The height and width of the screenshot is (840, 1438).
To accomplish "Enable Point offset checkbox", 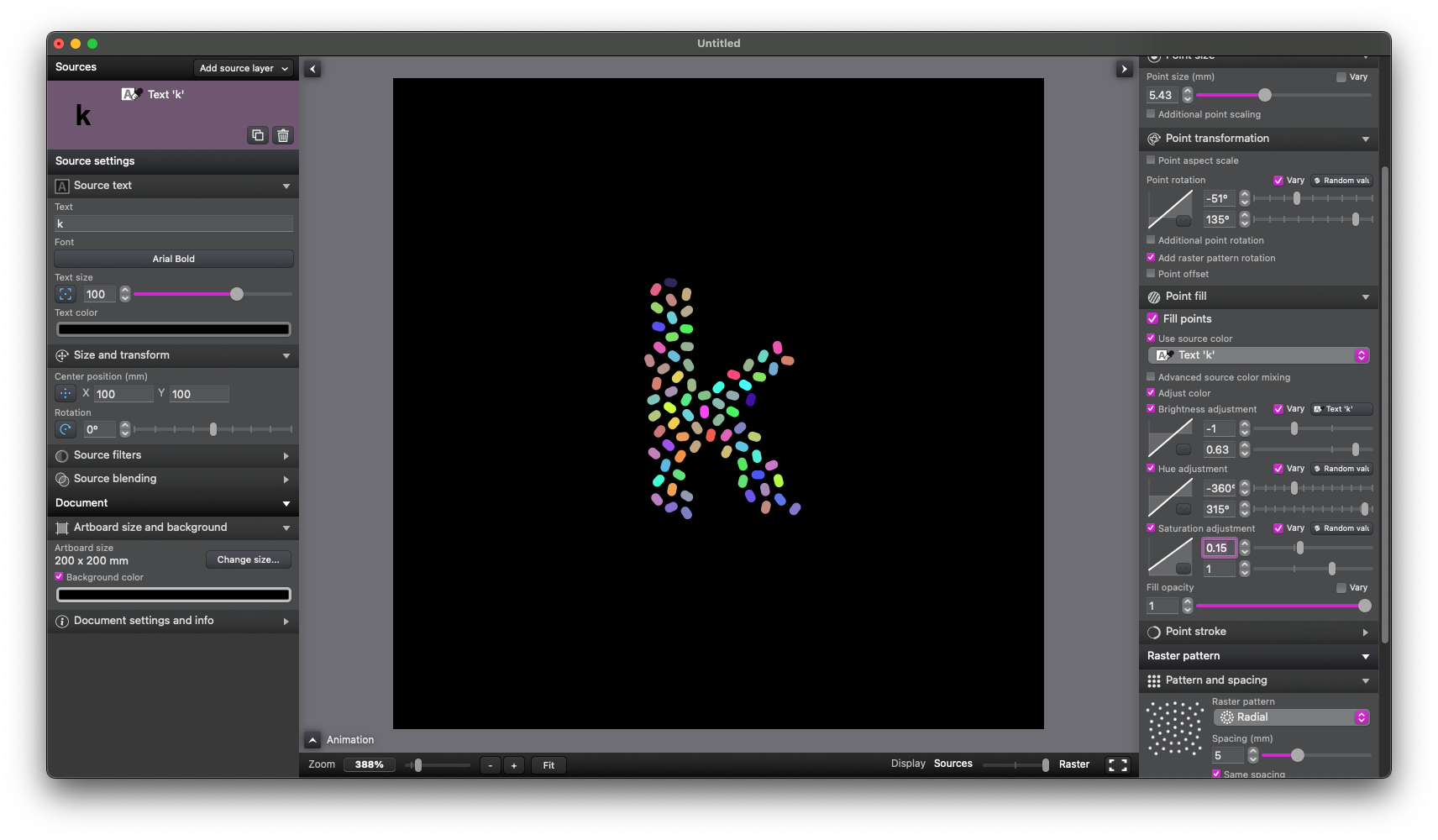I will point(1151,273).
